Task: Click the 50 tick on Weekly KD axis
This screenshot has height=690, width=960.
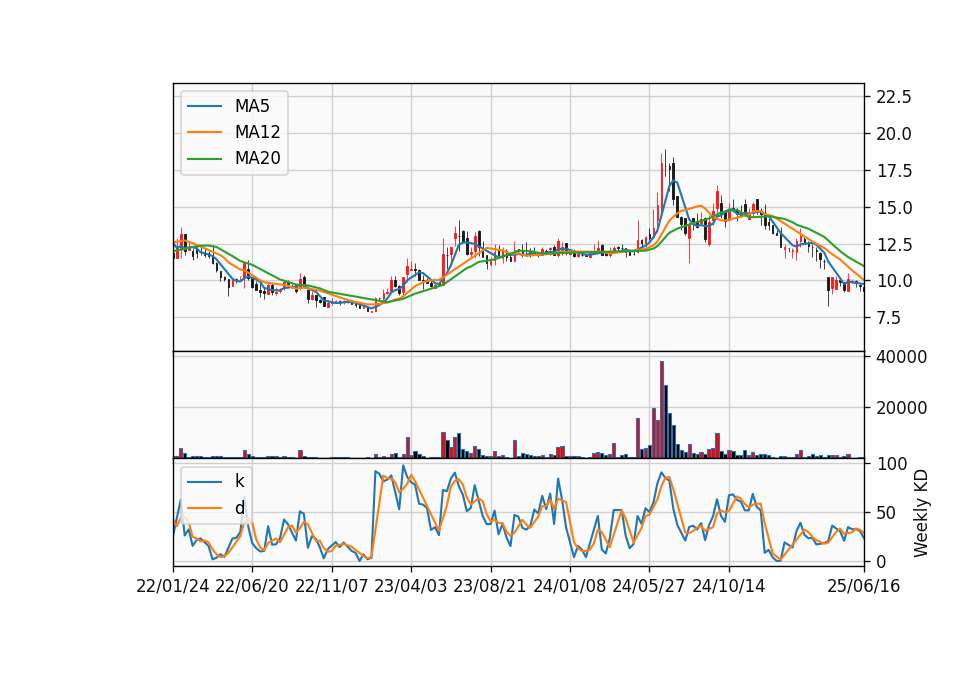Action: [885, 512]
